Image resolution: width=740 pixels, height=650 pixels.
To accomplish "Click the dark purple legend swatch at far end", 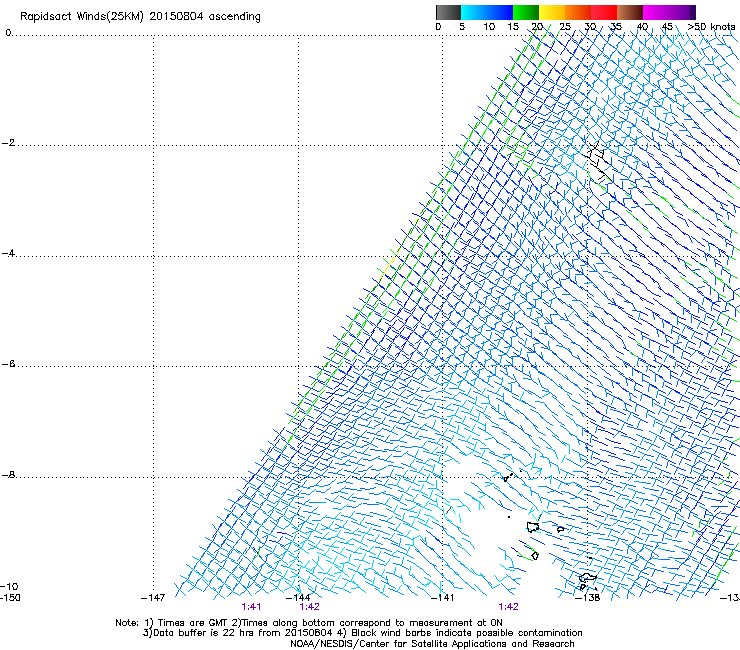I will (x=693, y=12).
